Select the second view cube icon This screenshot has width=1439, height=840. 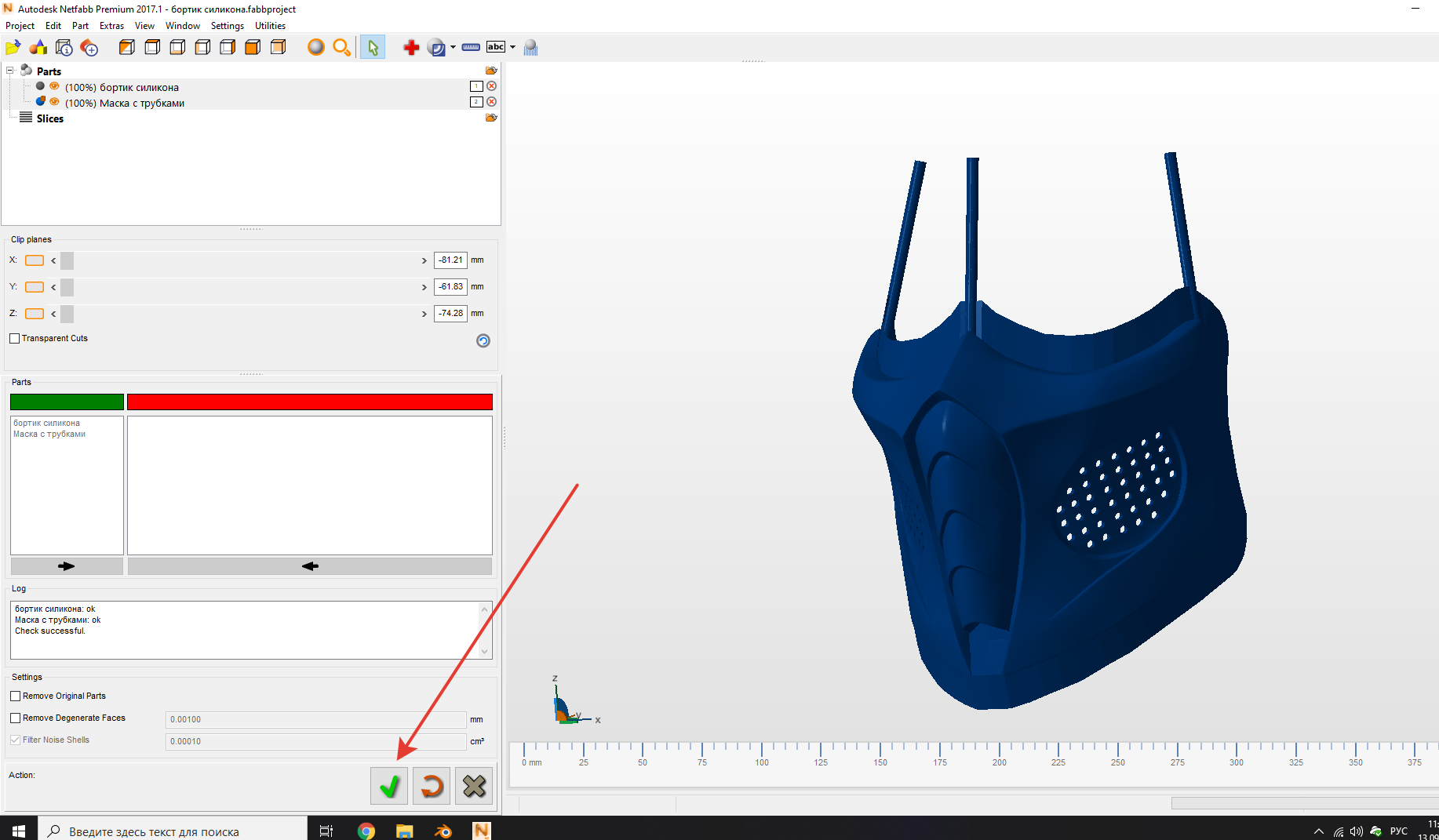point(152,48)
